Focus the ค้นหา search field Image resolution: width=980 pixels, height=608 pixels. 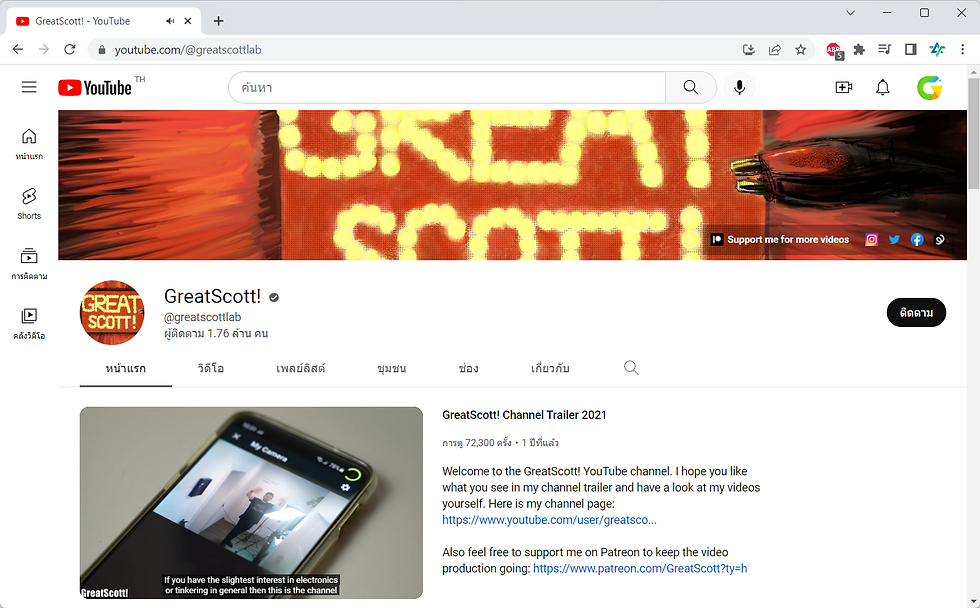[447, 87]
